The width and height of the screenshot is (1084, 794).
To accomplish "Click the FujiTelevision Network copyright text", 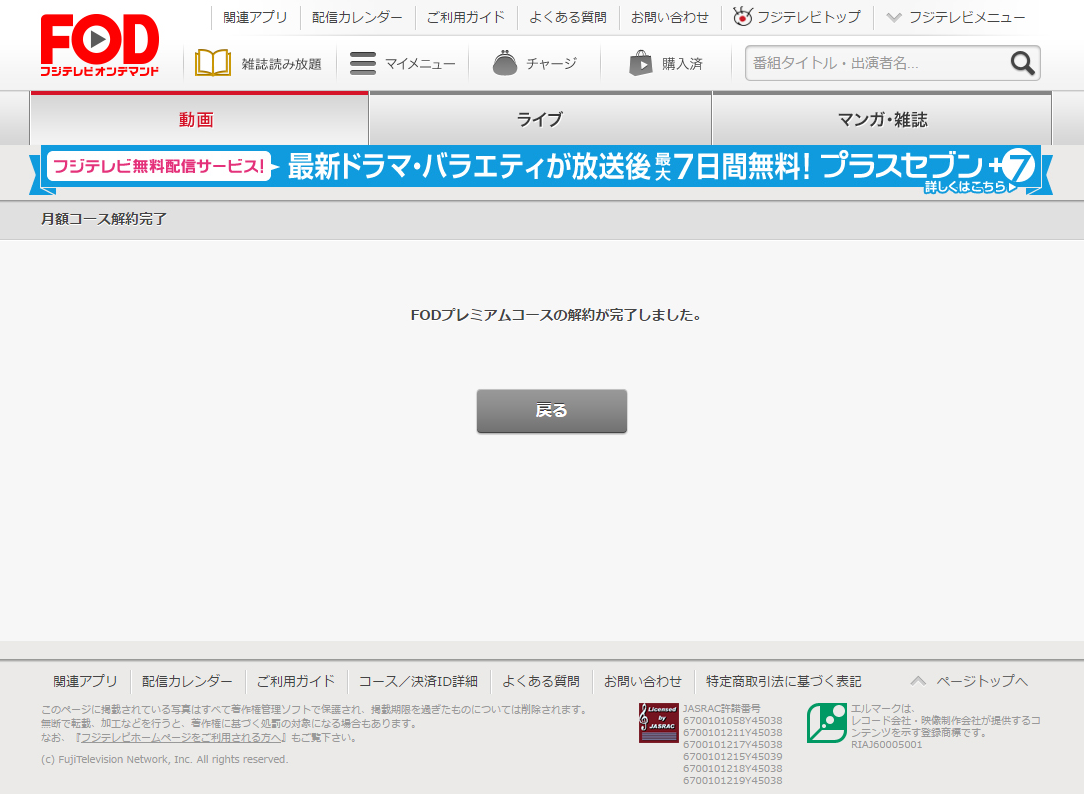I will click(165, 759).
